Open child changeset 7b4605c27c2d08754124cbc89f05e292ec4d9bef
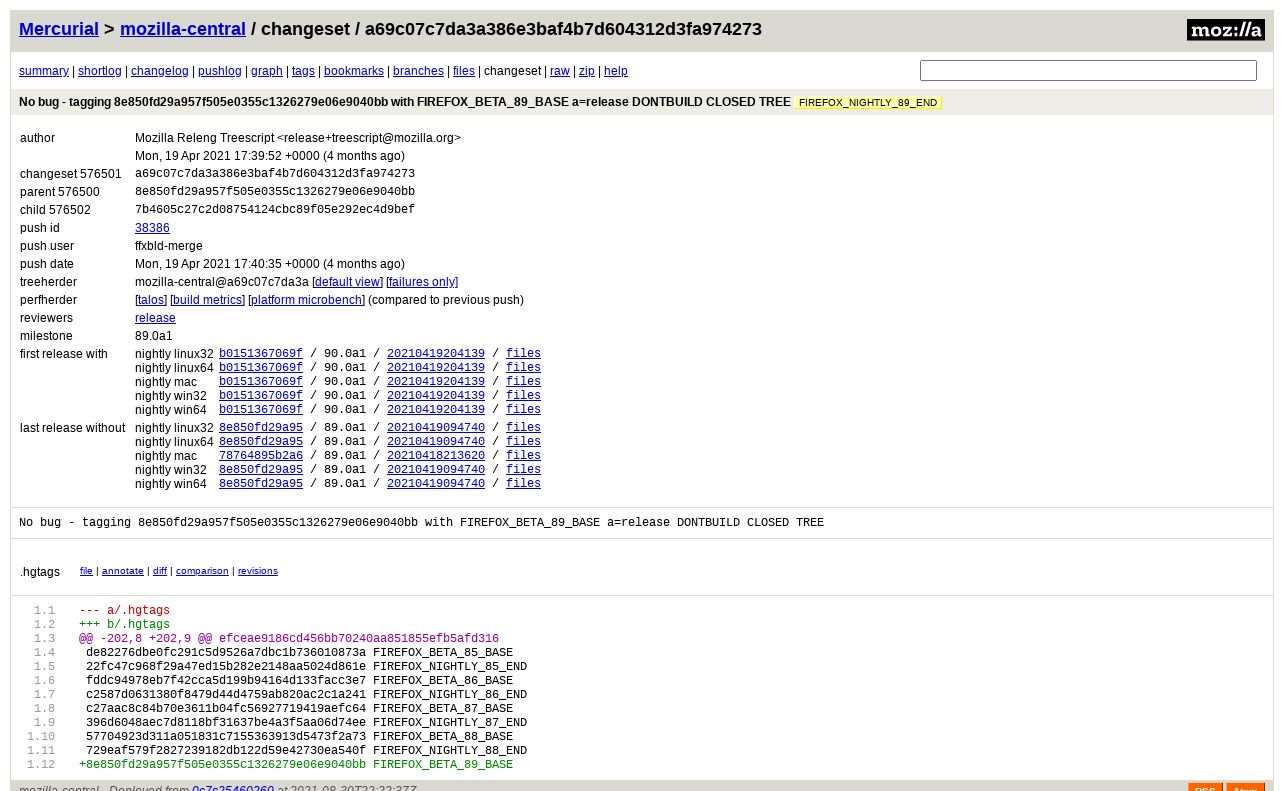1284x791 pixels. [x=275, y=210]
